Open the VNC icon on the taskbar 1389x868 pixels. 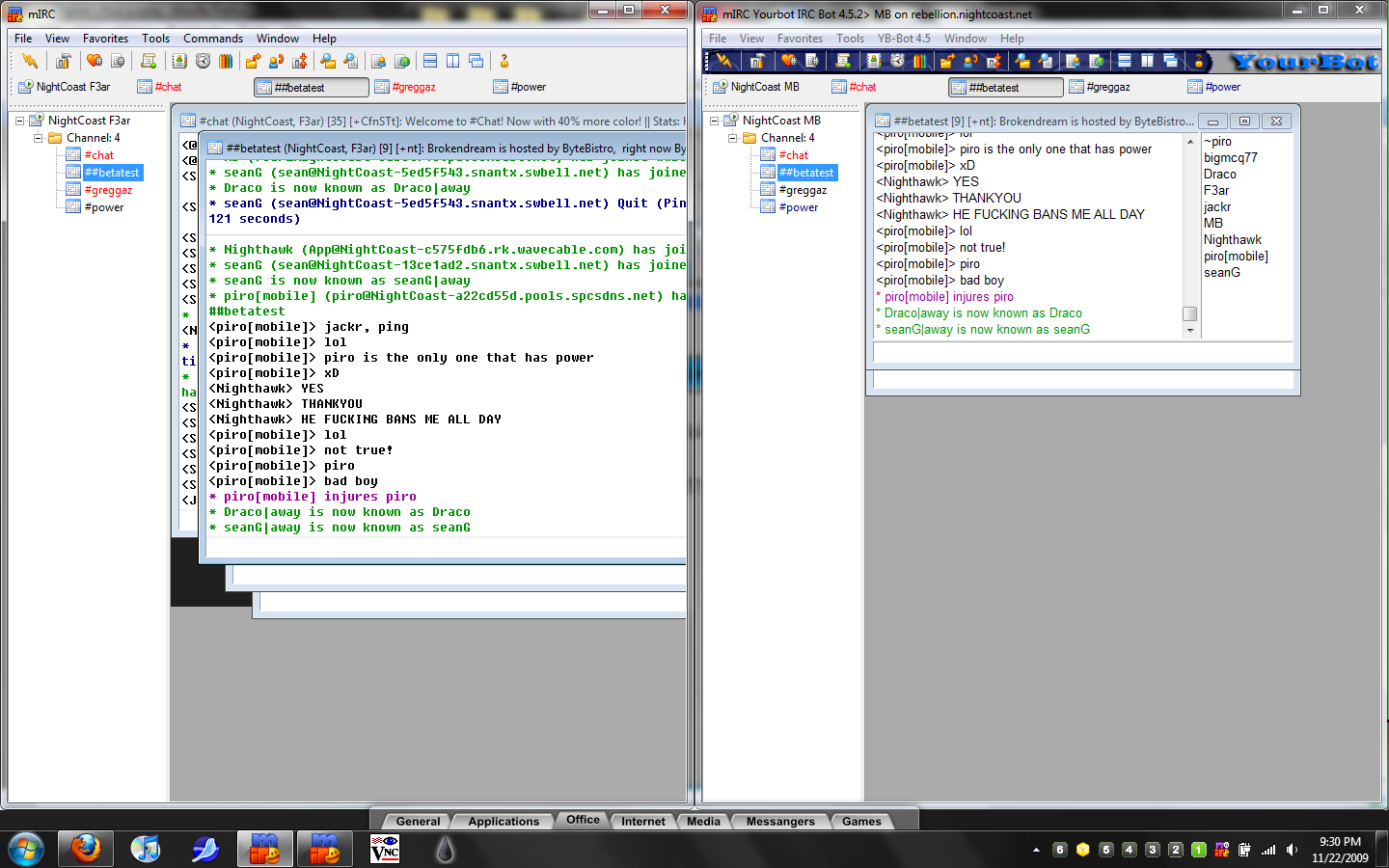pos(385,850)
